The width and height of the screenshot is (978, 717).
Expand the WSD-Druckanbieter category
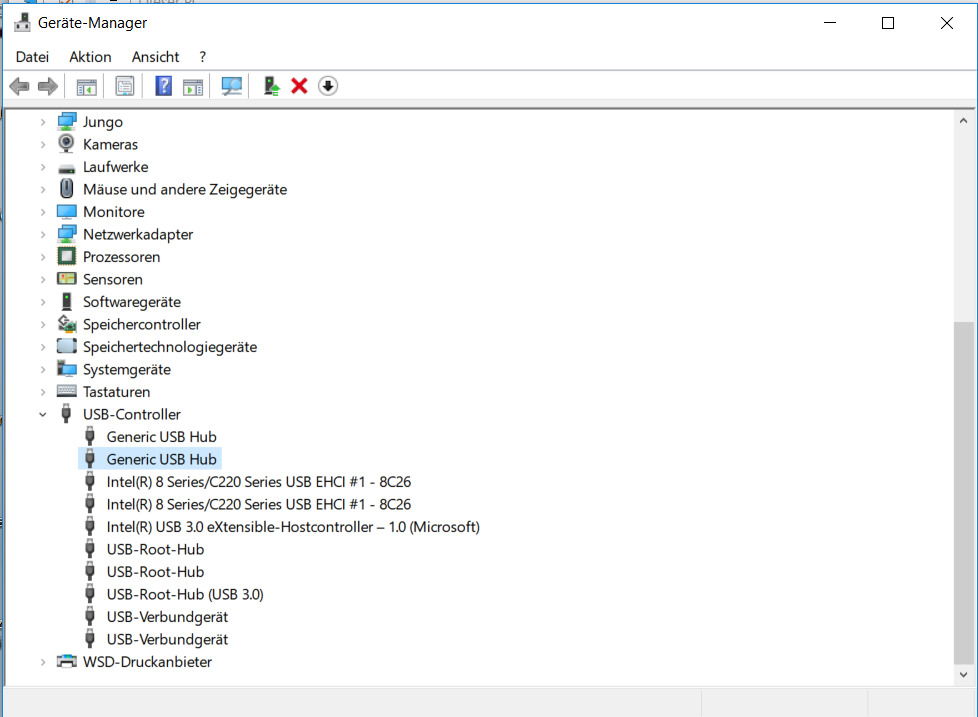(x=42, y=662)
